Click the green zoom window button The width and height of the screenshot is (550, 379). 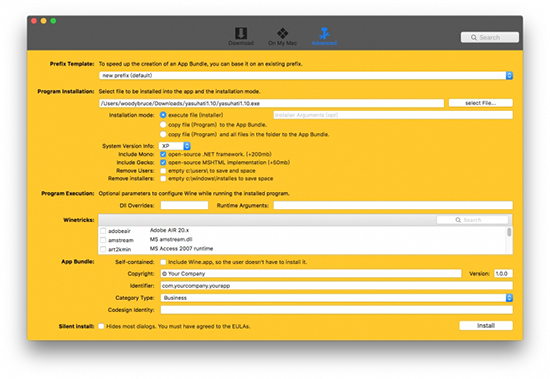coord(53,21)
